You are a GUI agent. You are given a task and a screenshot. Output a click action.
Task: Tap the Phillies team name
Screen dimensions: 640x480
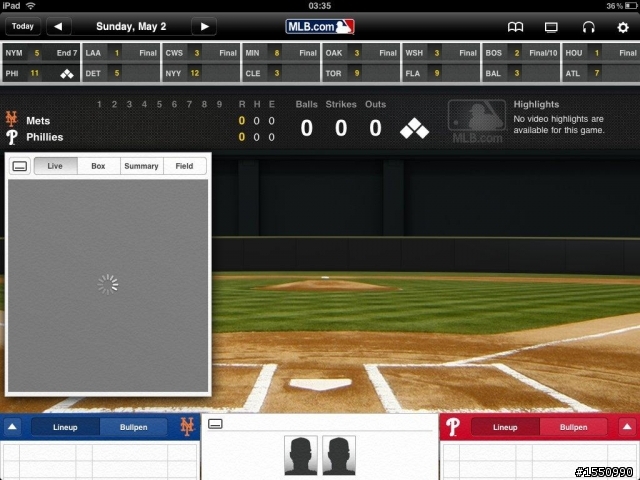[x=44, y=137]
